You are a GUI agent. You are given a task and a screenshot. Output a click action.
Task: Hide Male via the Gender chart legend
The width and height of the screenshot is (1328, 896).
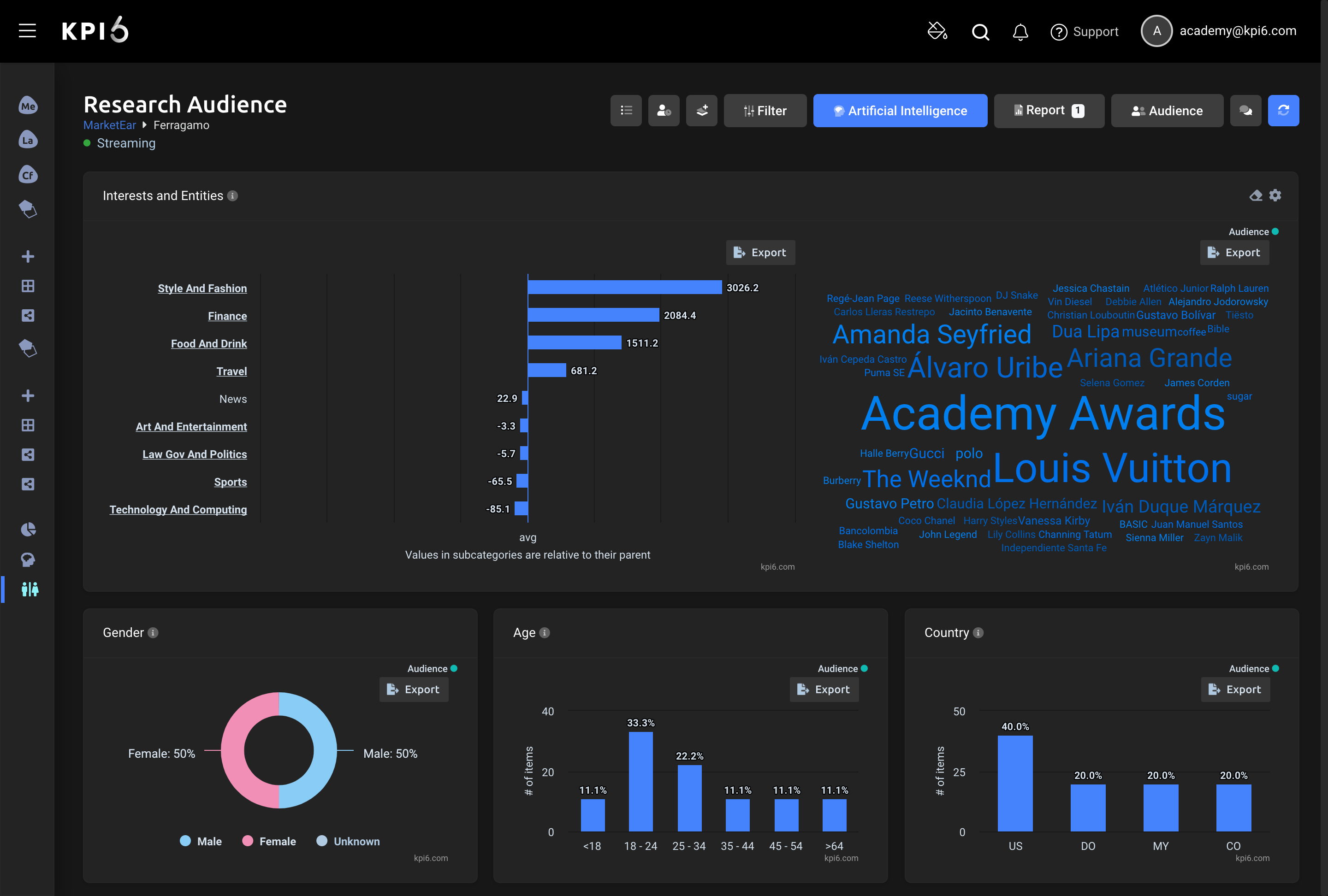pos(201,841)
